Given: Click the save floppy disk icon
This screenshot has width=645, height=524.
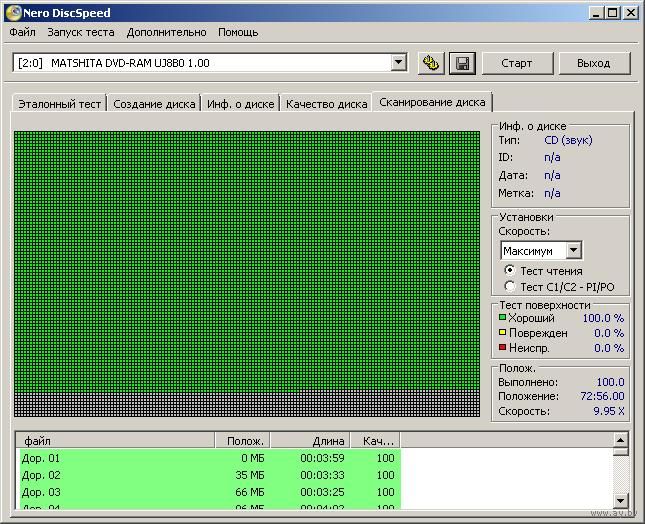Looking at the screenshot, I should point(462,63).
